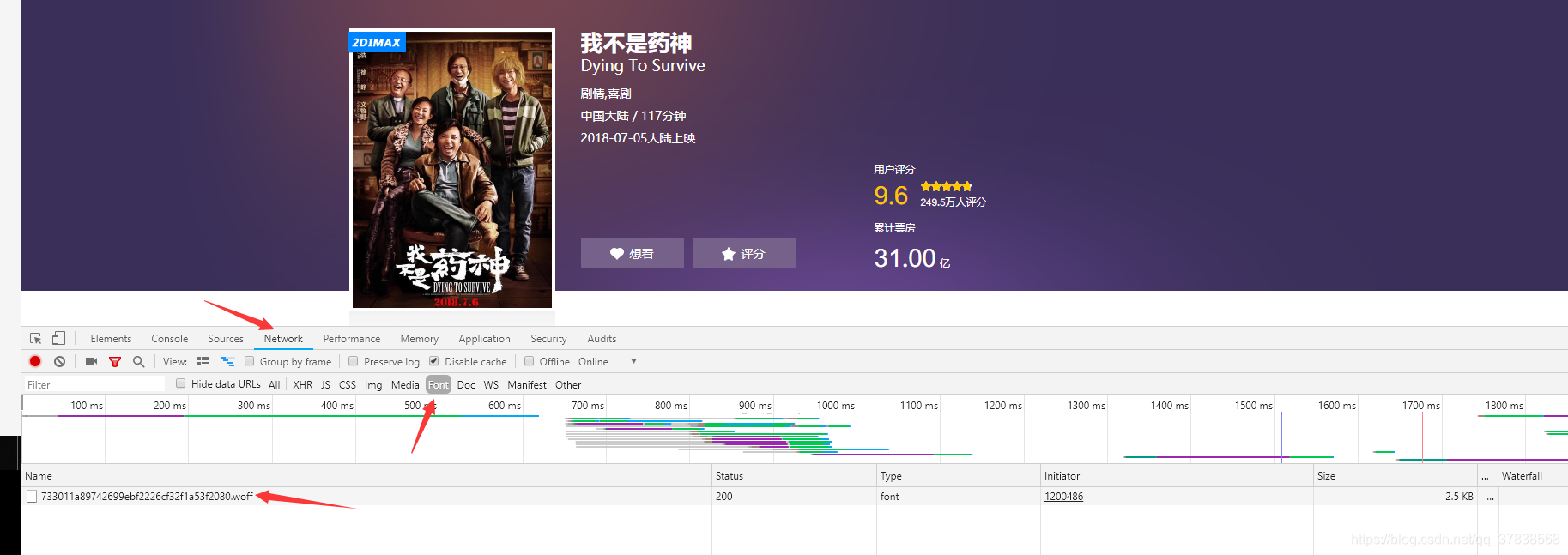1568x555 pixels.
Task: Toggle the device toolbar icon
Action: coord(58,339)
